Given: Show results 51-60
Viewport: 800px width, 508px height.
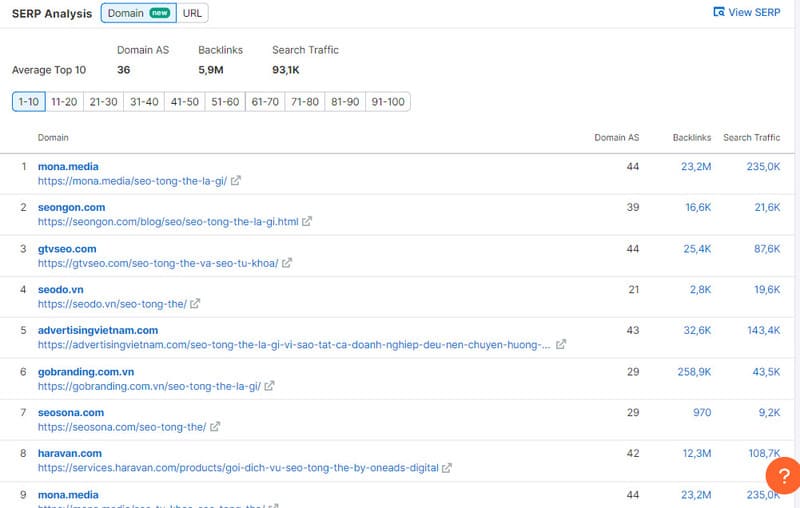Looking at the screenshot, I should click(225, 102).
